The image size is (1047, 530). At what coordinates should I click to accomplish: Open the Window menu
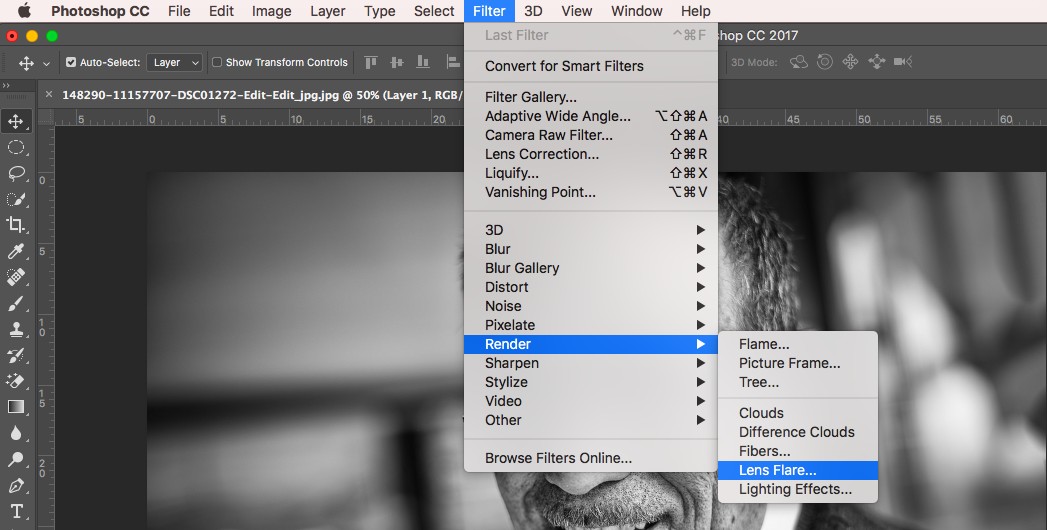(637, 11)
